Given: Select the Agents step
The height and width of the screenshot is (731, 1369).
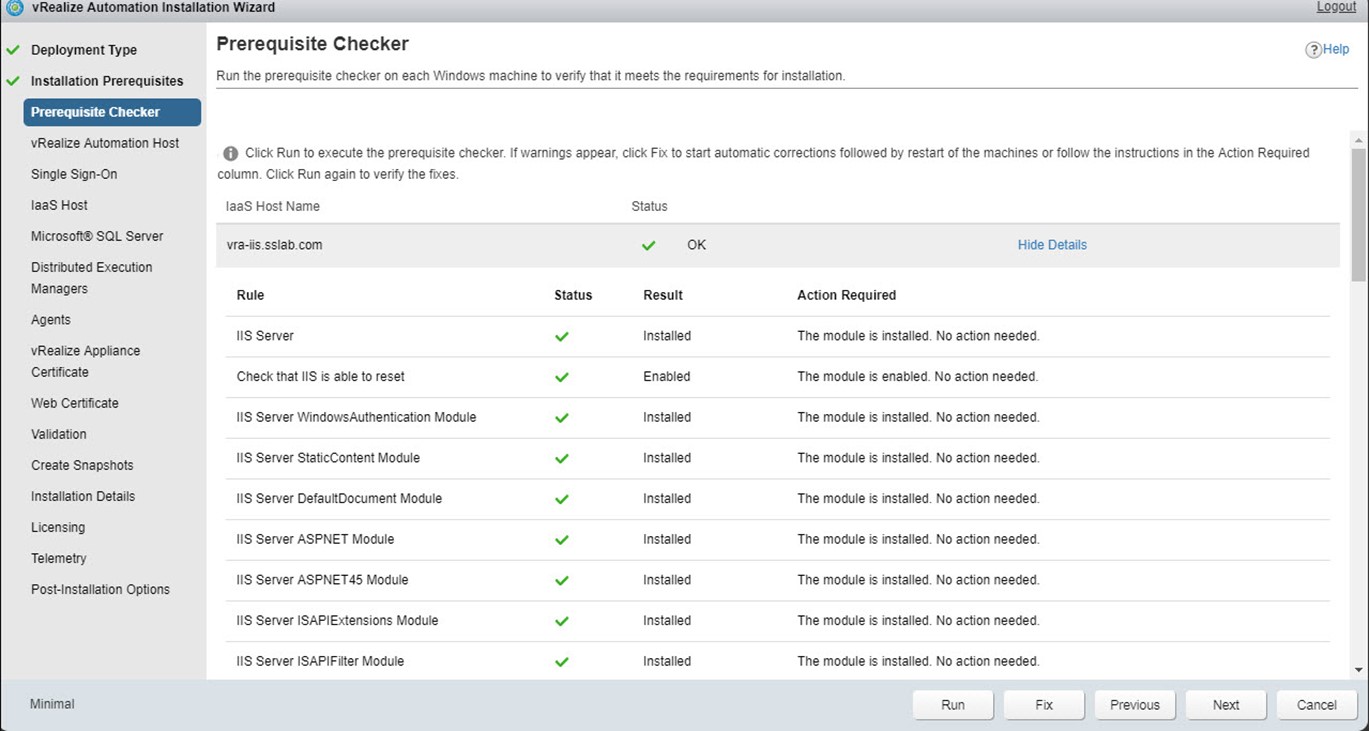Looking at the screenshot, I should [51, 320].
